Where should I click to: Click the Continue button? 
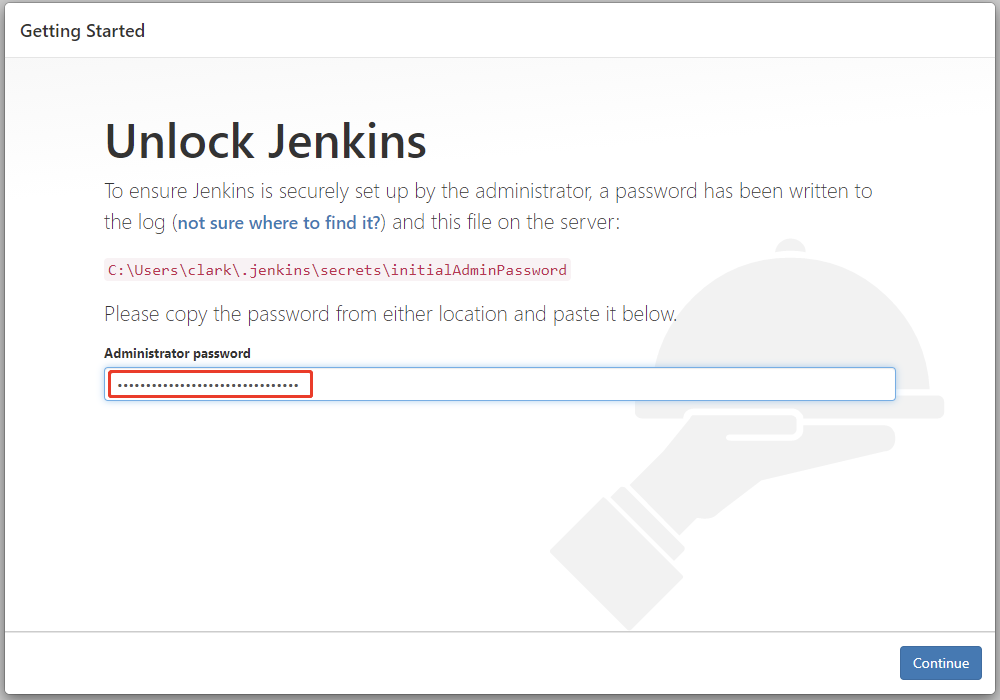(940, 663)
